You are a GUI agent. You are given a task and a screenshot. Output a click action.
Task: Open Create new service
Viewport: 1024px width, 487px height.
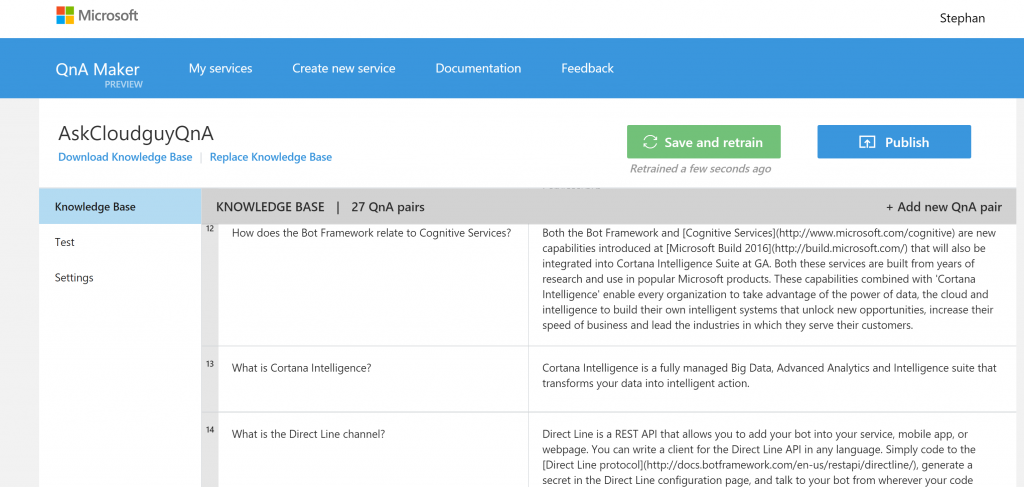click(x=344, y=68)
